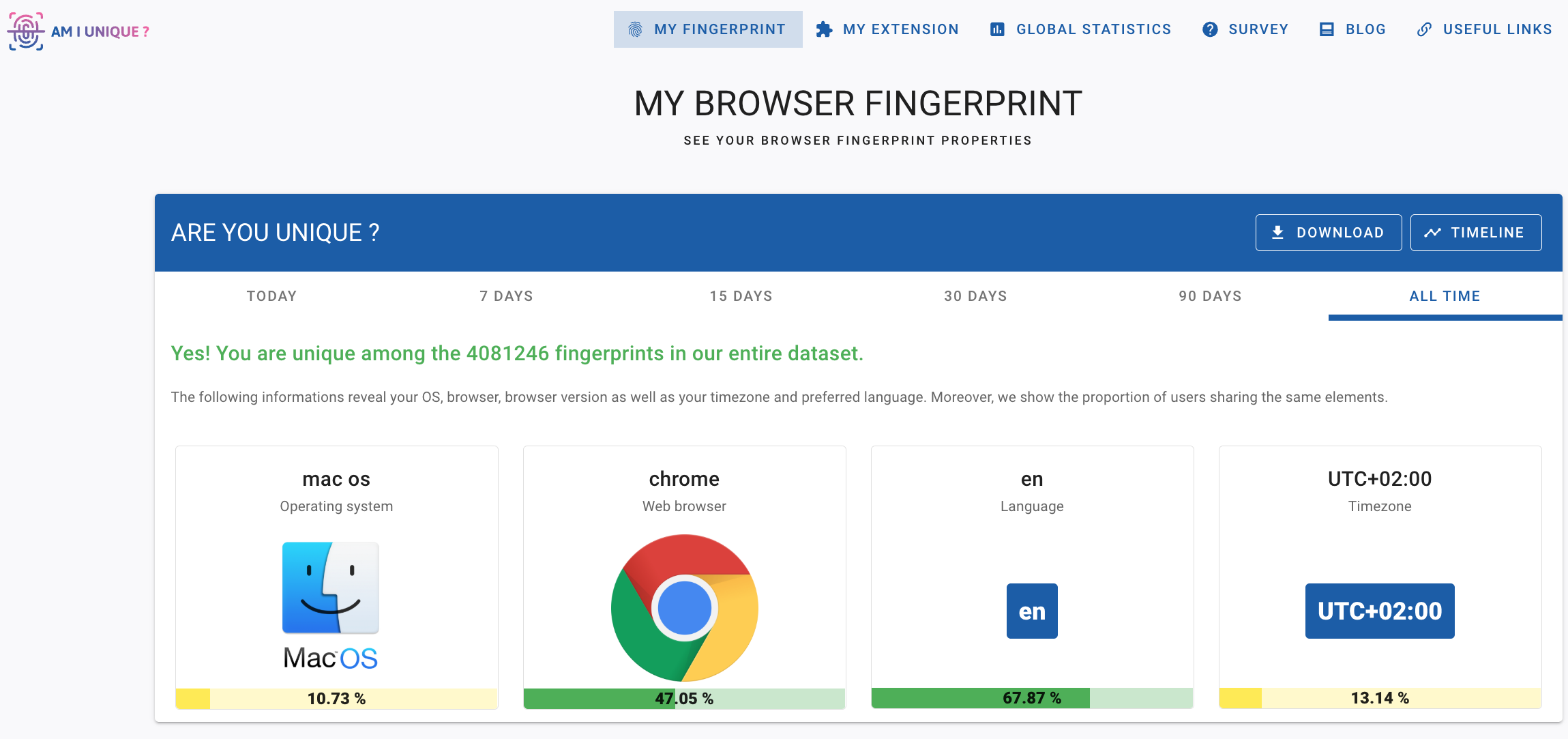The image size is (1568, 739).
Task: Select the All Time tab
Action: click(x=1445, y=296)
